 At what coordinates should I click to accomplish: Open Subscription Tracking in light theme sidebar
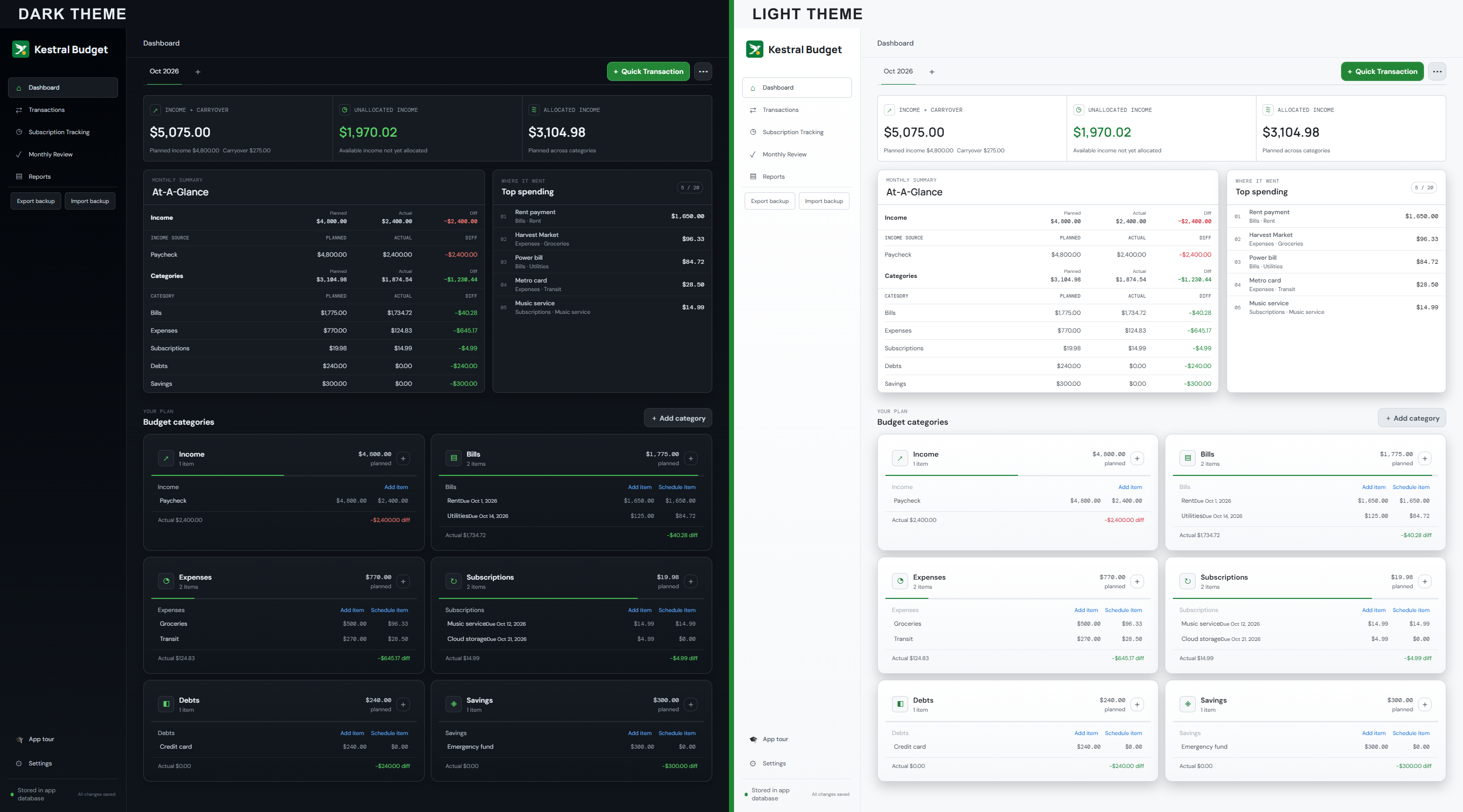(x=797, y=132)
